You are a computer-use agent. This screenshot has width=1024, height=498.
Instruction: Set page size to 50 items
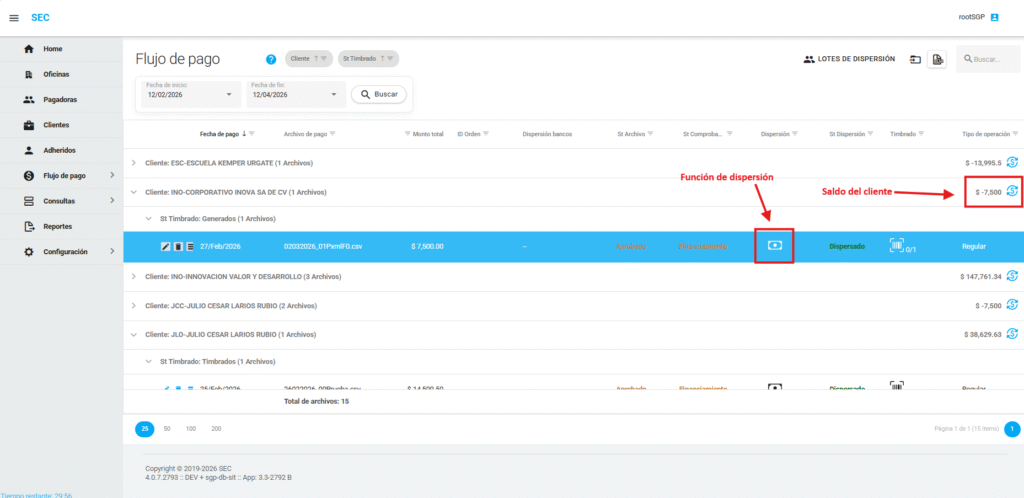point(167,428)
